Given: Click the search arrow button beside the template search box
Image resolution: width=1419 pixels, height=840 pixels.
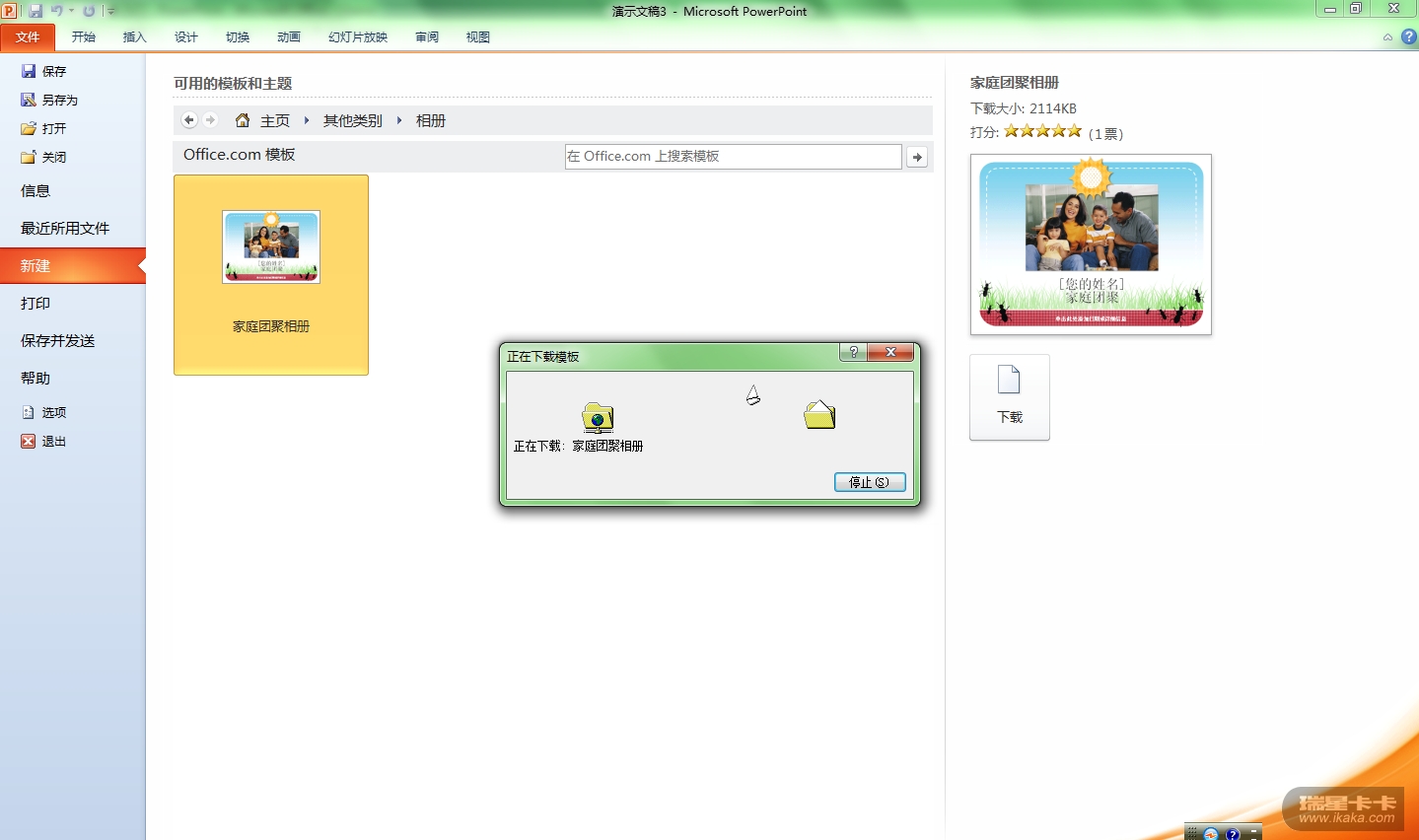Looking at the screenshot, I should [x=917, y=157].
